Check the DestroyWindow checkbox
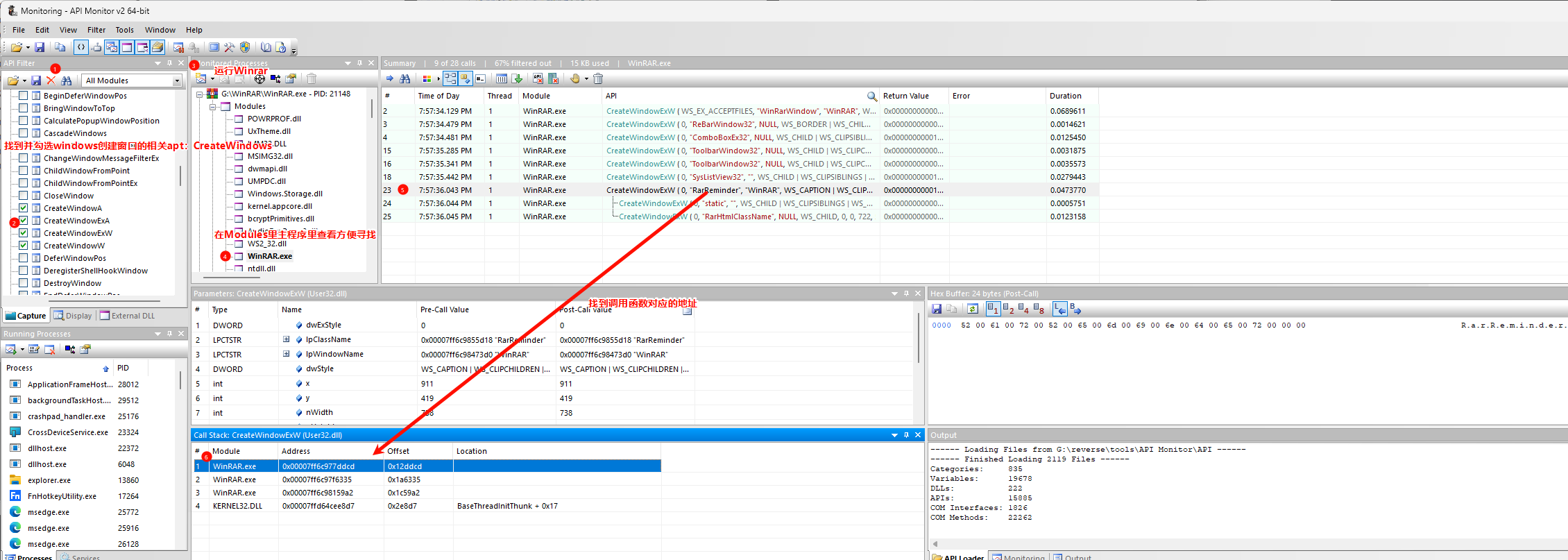Viewport: 1568px width, 560px height. click(23, 283)
